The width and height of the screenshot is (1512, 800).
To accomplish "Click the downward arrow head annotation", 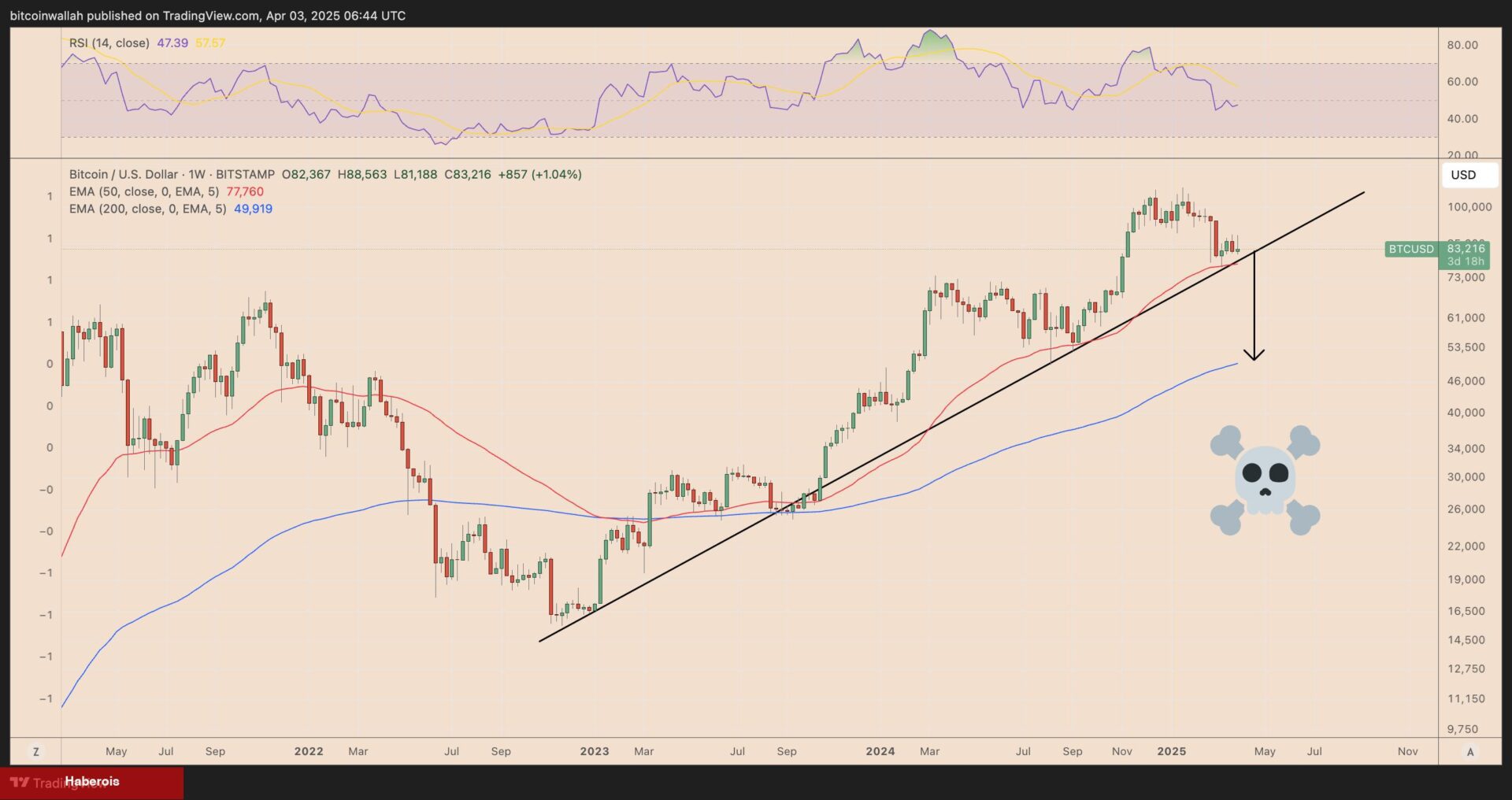I will coord(1254,354).
